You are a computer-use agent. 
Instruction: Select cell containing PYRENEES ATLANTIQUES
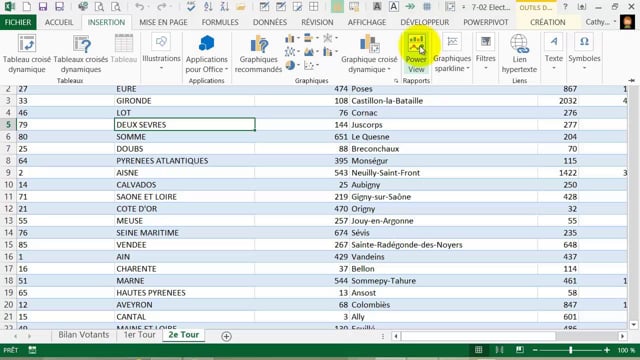[x=184, y=161]
